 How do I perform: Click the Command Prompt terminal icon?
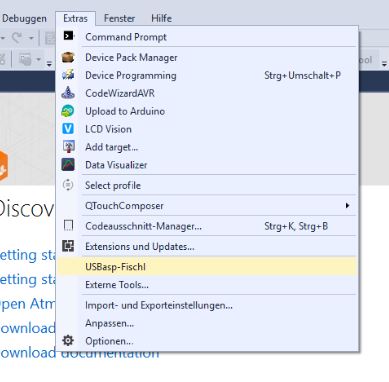tap(68, 35)
